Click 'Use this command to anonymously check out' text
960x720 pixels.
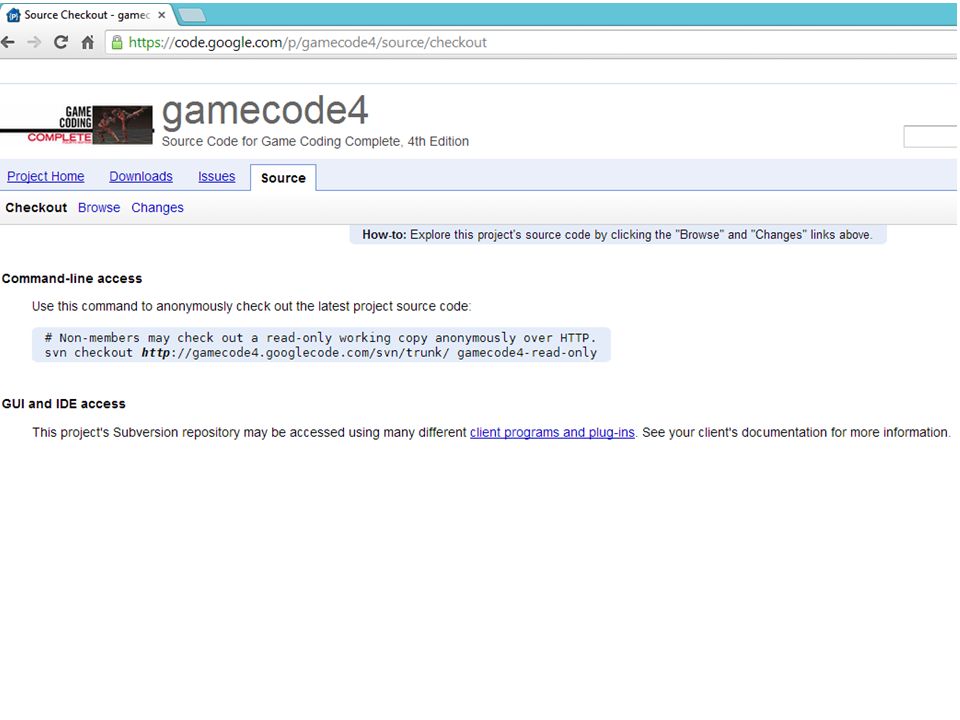(252, 306)
